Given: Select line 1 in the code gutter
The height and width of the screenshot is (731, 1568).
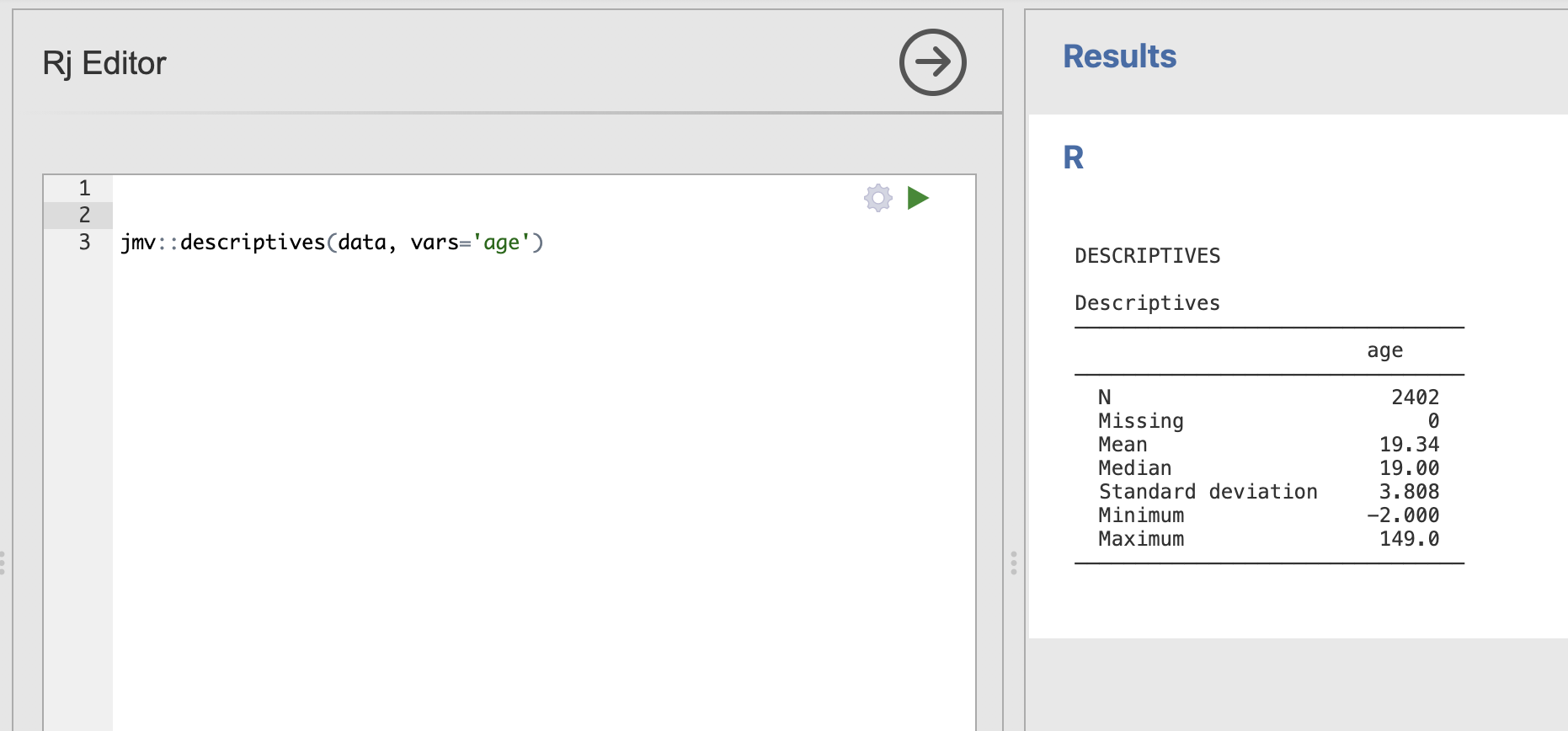Looking at the screenshot, I should pyautogui.click(x=78, y=188).
